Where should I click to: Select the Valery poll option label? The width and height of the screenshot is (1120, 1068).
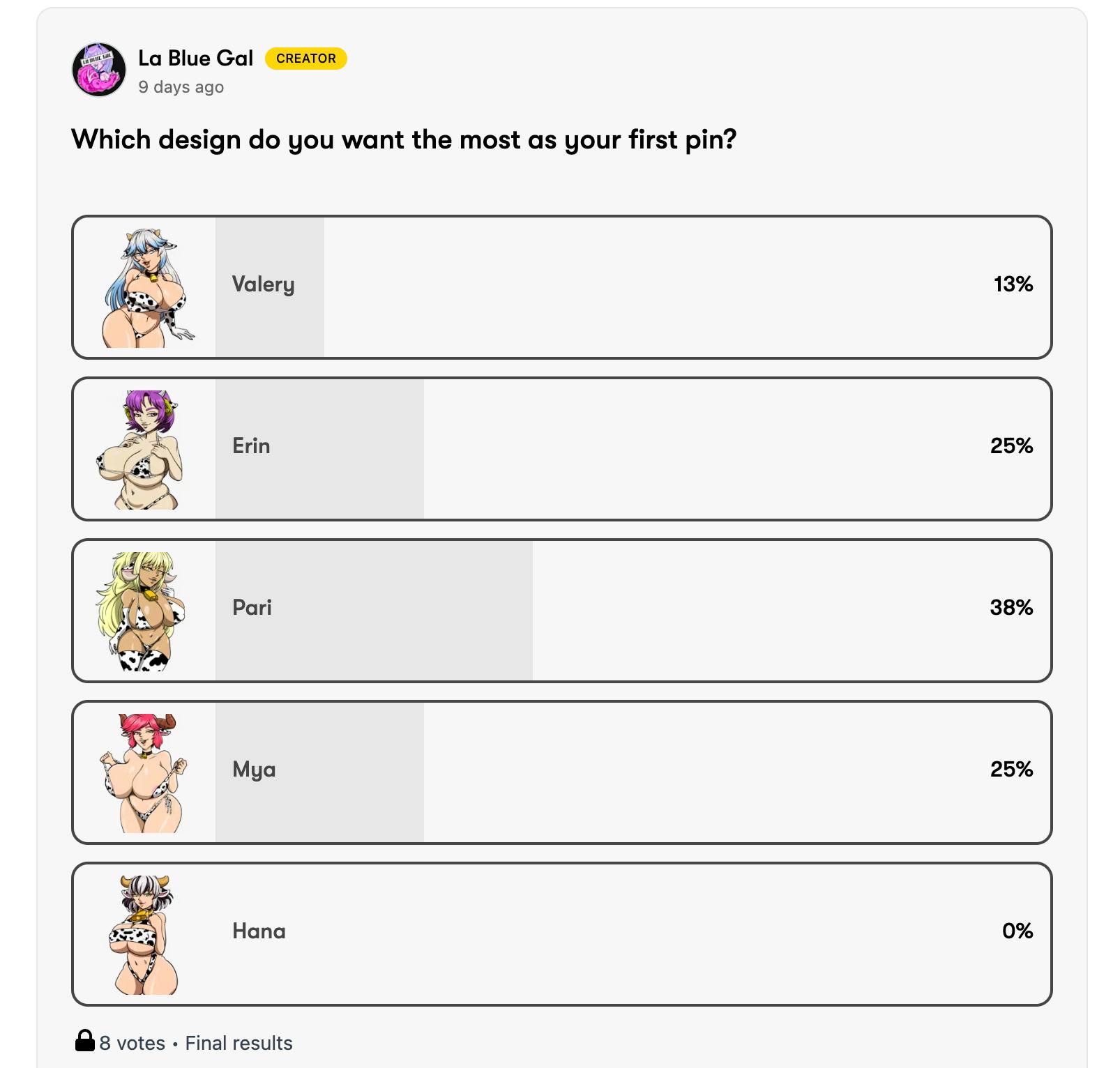pyautogui.click(x=264, y=284)
